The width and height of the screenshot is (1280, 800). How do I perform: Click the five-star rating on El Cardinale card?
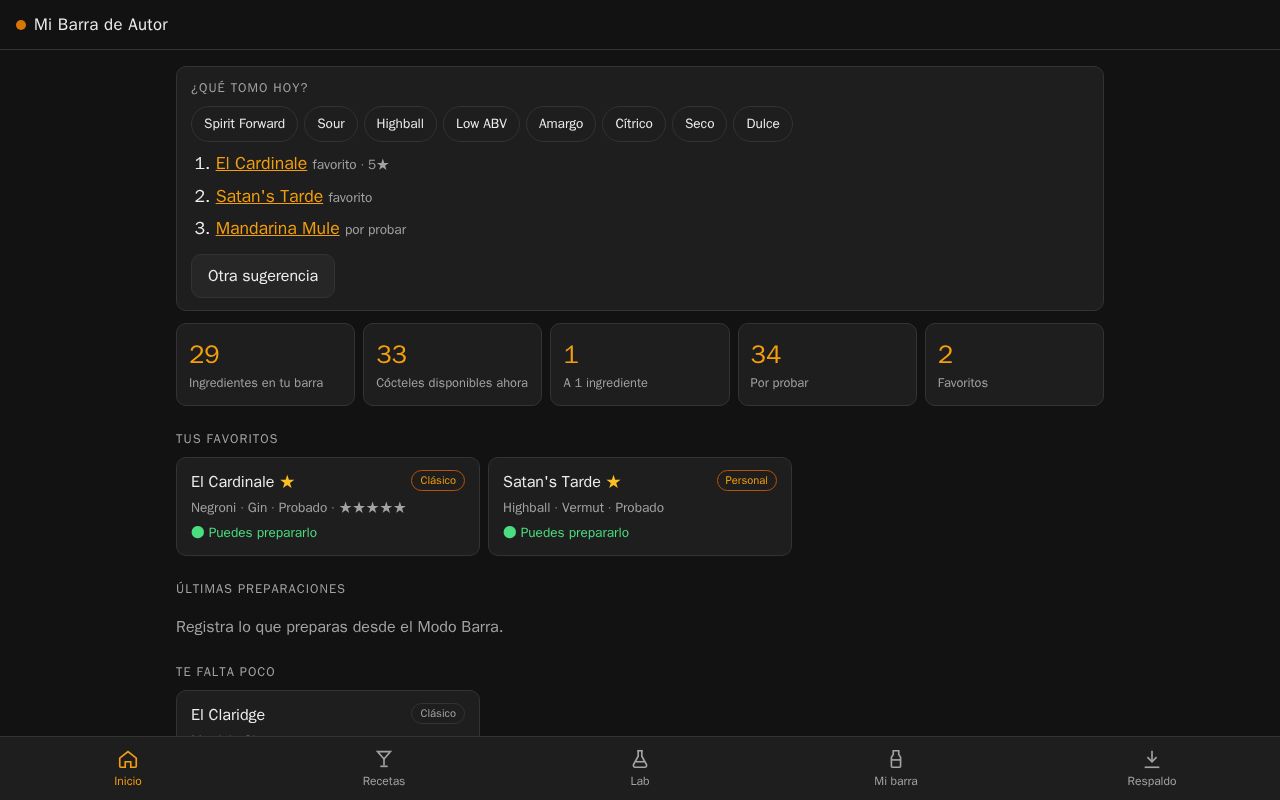click(x=373, y=508)
